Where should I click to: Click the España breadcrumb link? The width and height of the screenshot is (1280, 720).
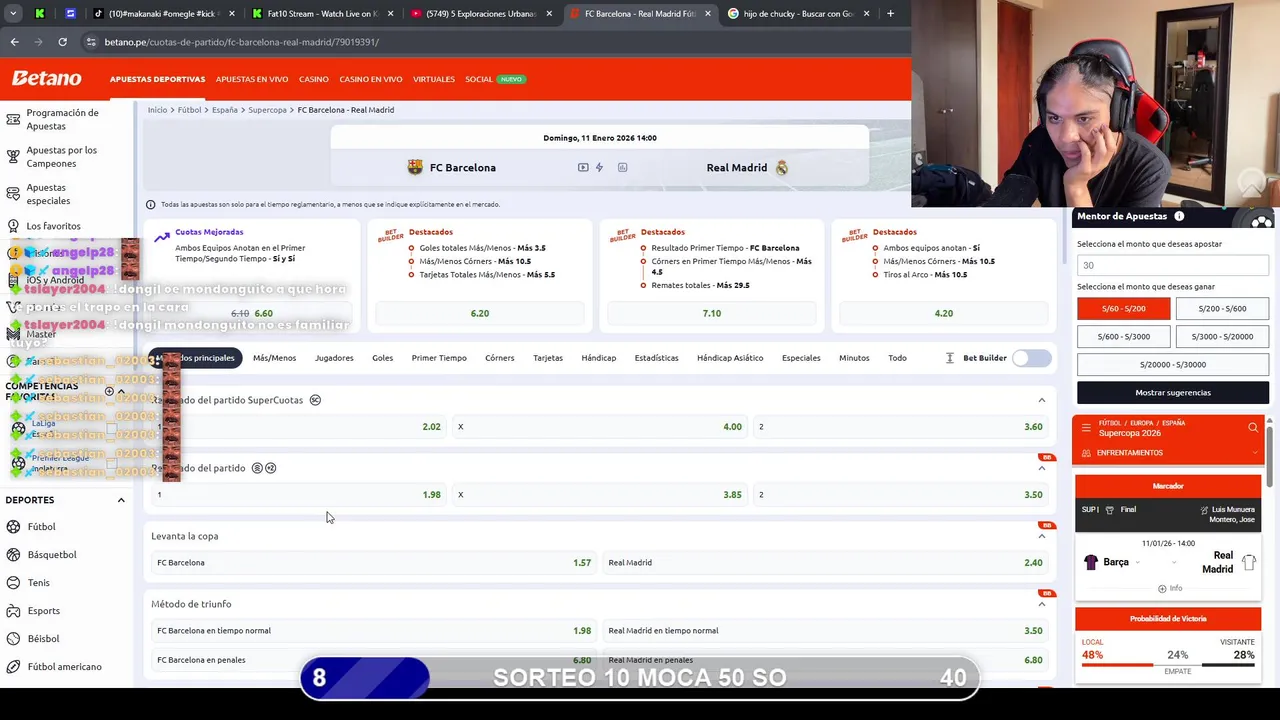click(225, 110)
